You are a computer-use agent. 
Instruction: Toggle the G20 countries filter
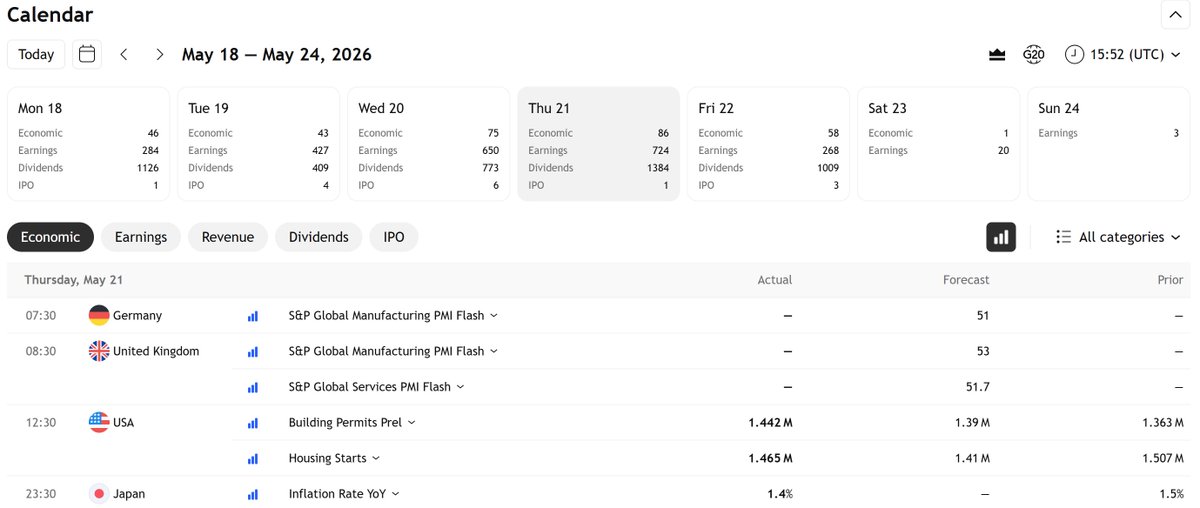point(1034,54)
